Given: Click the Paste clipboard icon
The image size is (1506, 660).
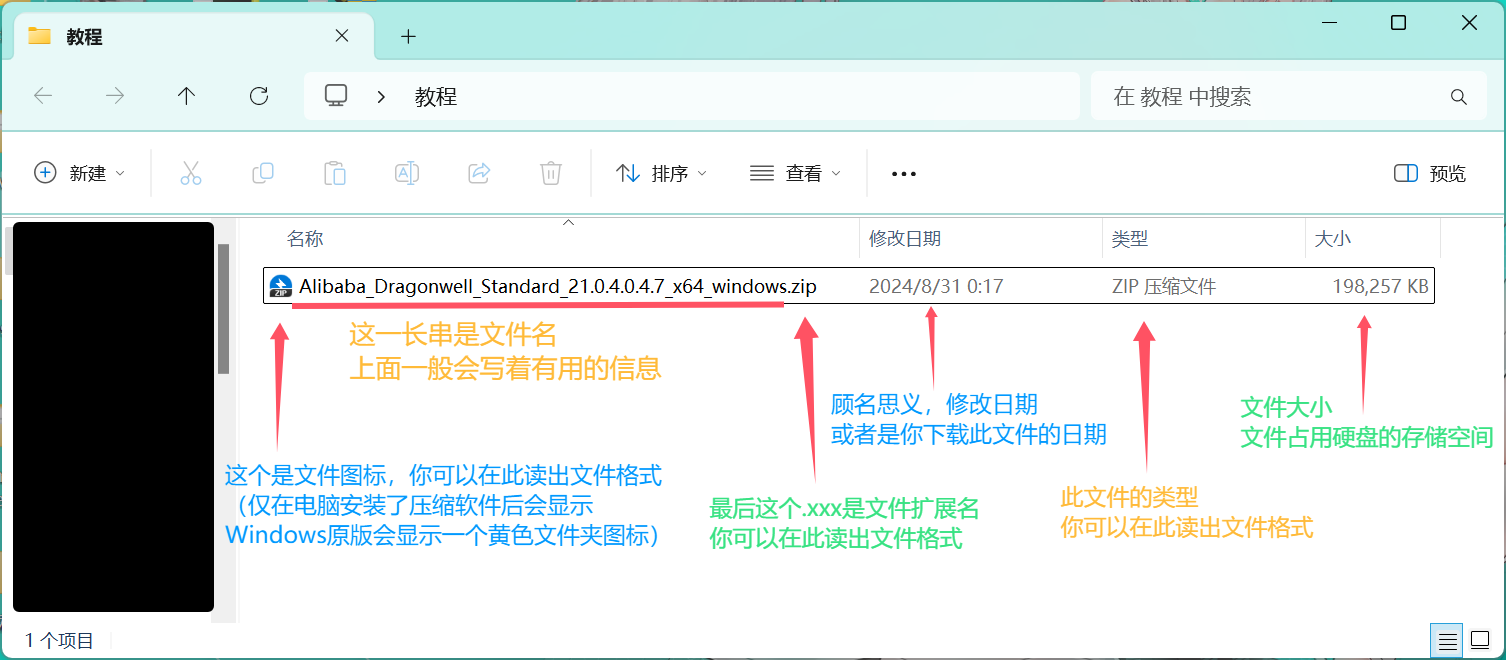Looking at the screenshot, I should point(335,173).
